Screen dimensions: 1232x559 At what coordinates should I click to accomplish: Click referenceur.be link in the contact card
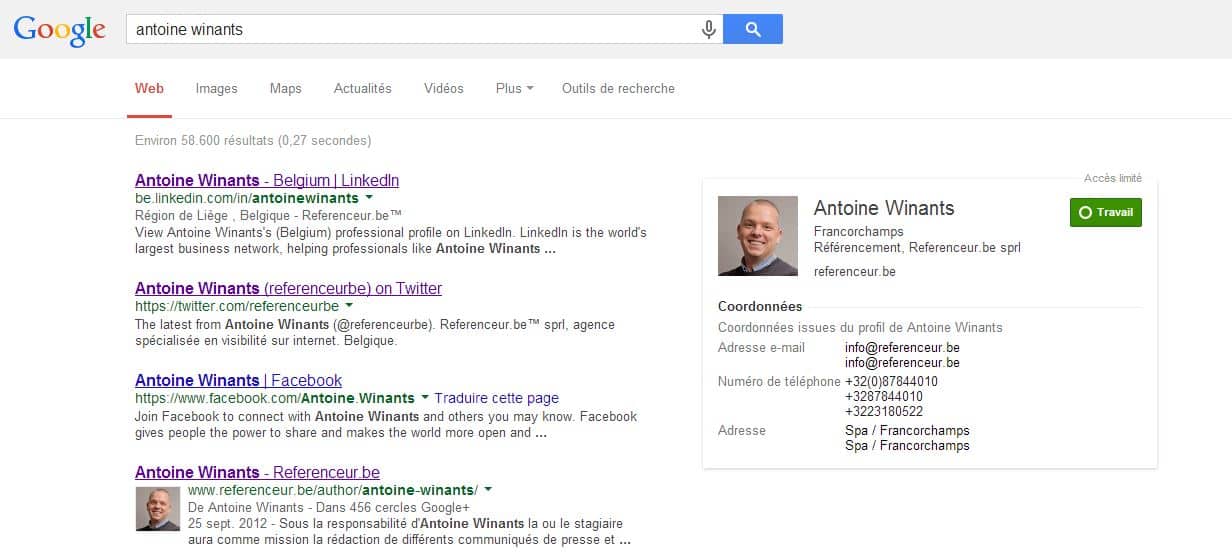tap(855, 271)
